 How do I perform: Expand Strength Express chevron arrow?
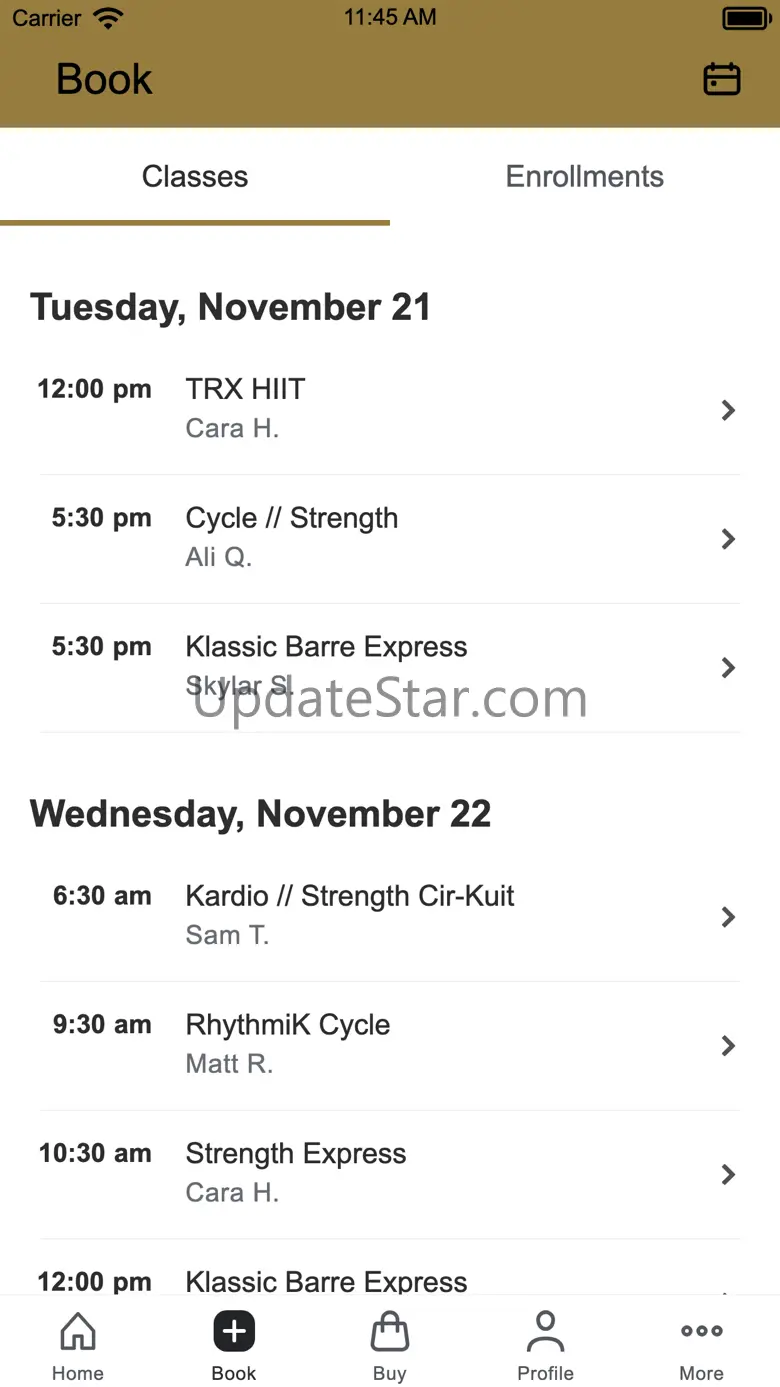[x=728, y=1175]
